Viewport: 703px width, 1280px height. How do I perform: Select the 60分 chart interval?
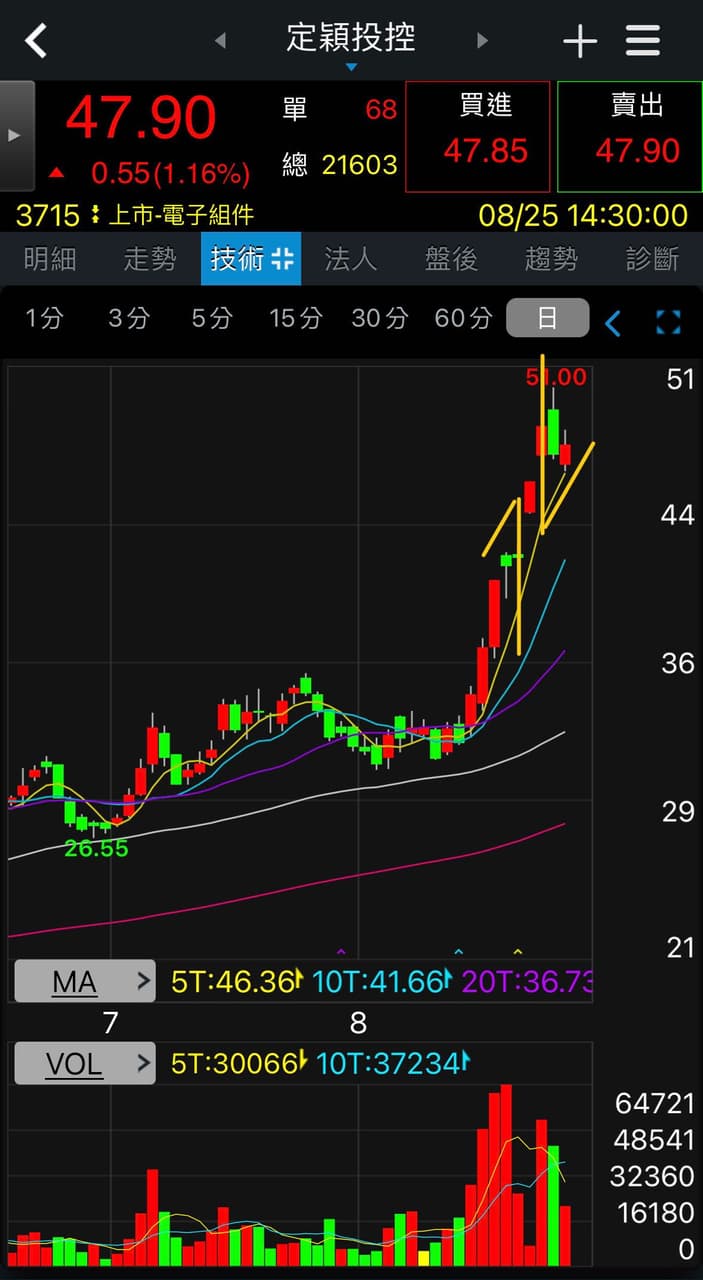(x=463, y=318)
